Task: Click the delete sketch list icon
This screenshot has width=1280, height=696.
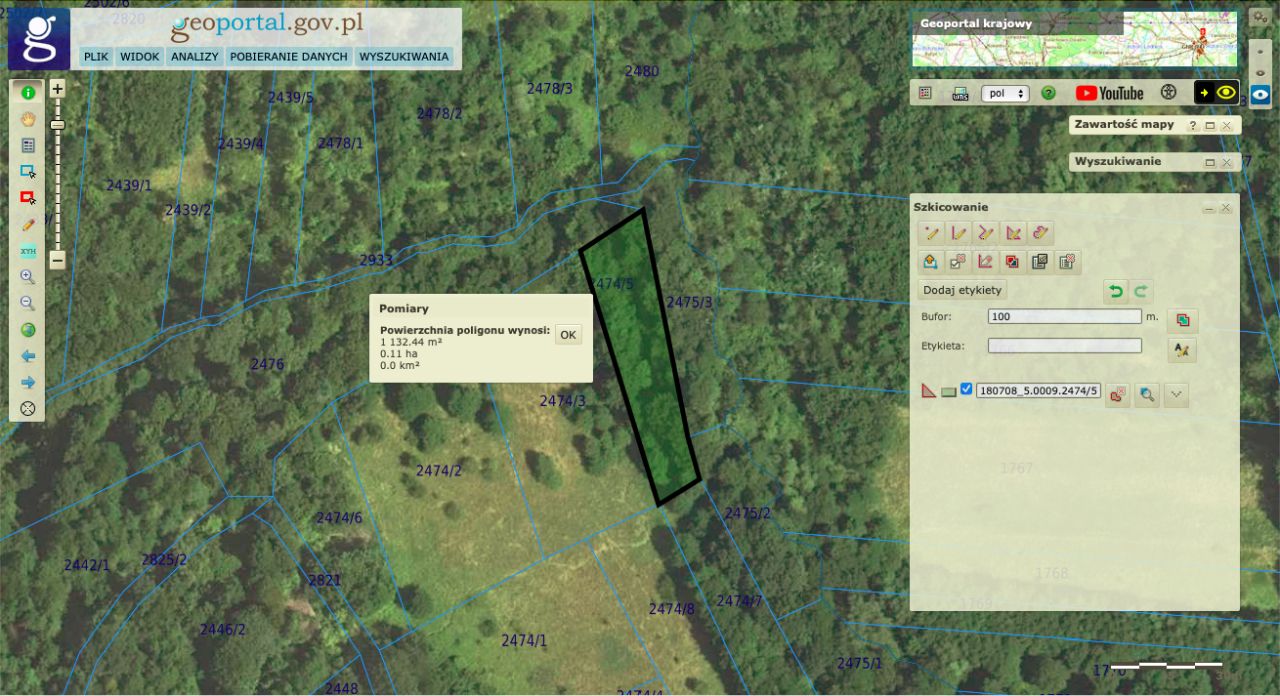Action: (1068, 262)
